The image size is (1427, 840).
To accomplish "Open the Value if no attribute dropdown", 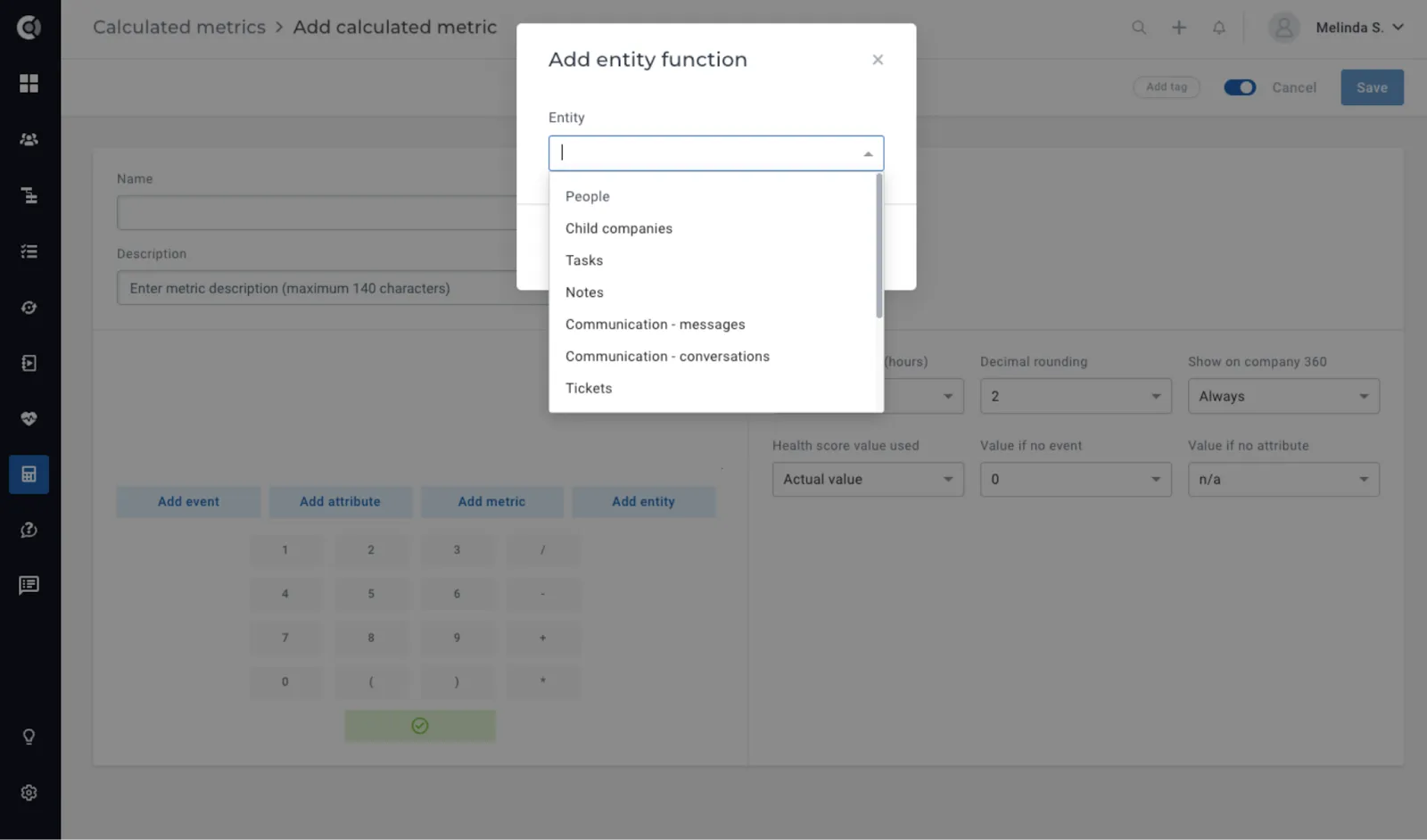I will pos(1283,479).
